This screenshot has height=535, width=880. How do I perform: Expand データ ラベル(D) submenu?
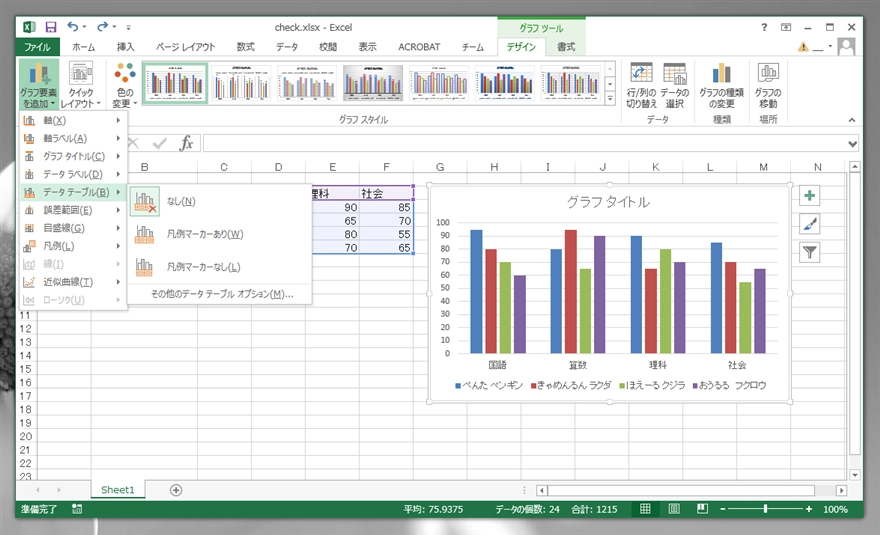(x=73, y=174)
